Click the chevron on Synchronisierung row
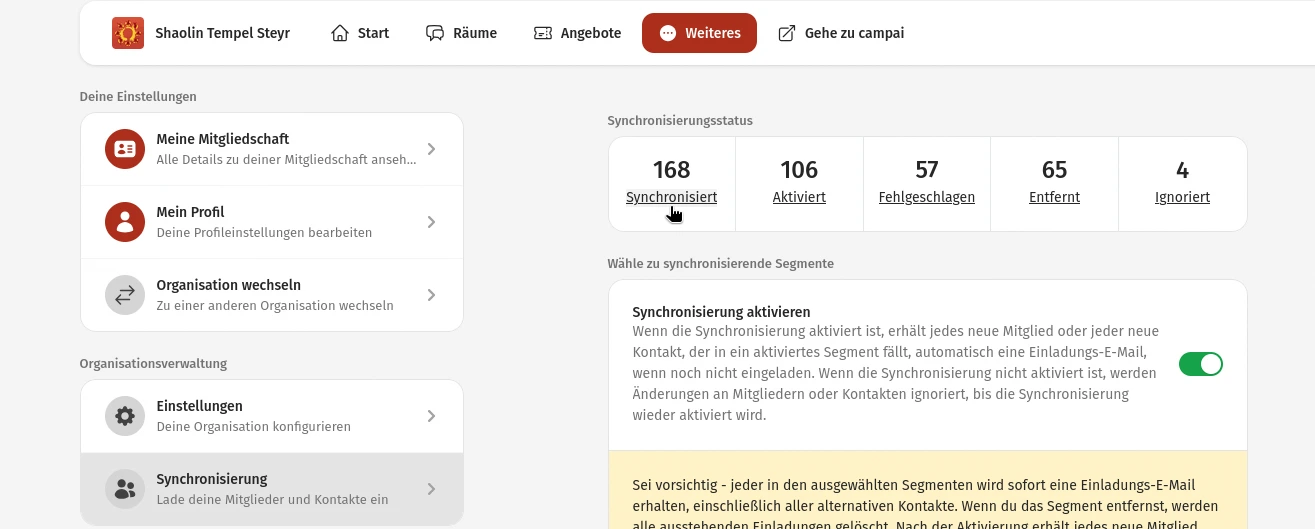Viewport: 1315px width, 529px height. pos(431,489)
